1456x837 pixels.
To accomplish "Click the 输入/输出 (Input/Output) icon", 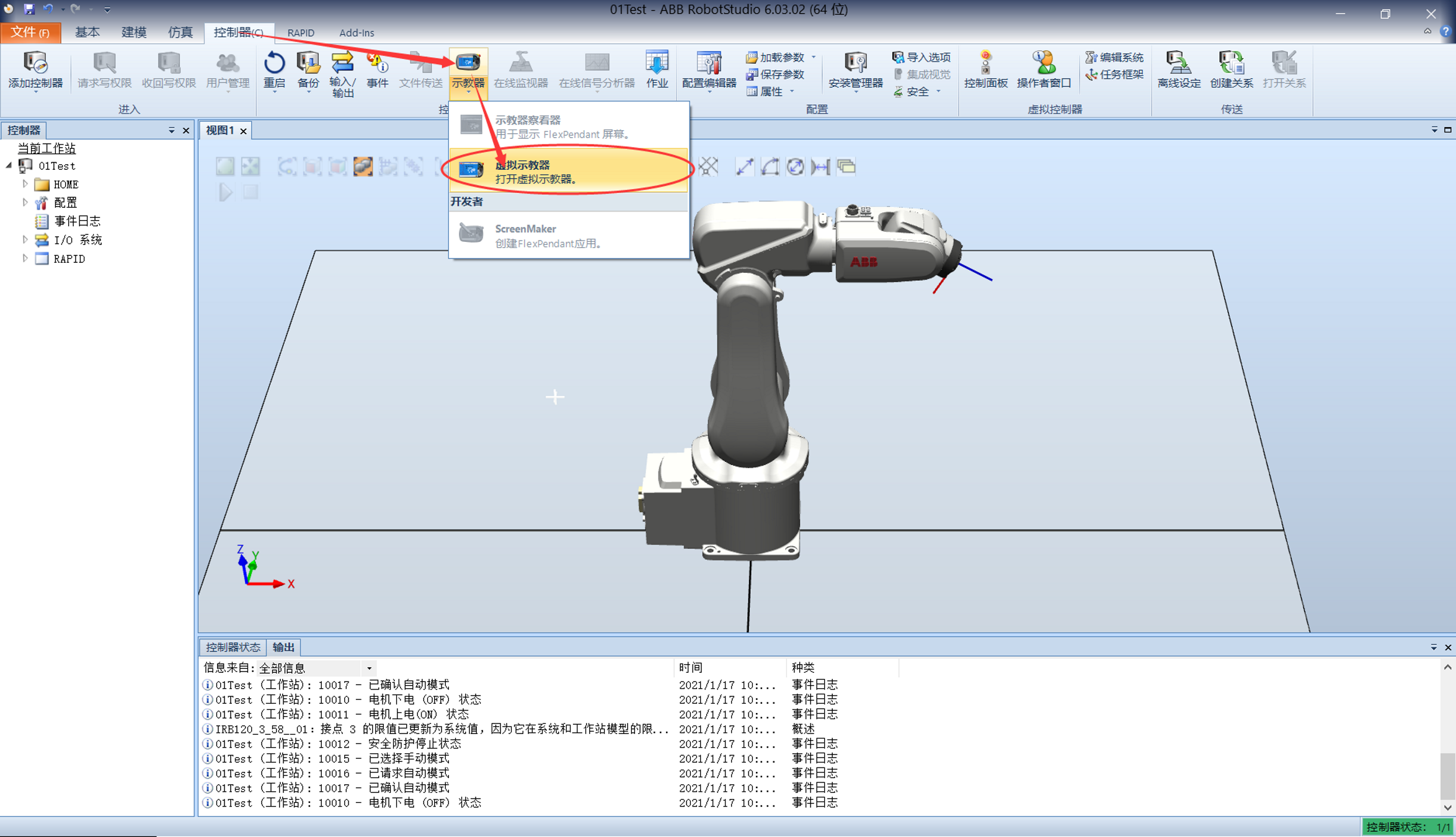I will click(343, 70).
